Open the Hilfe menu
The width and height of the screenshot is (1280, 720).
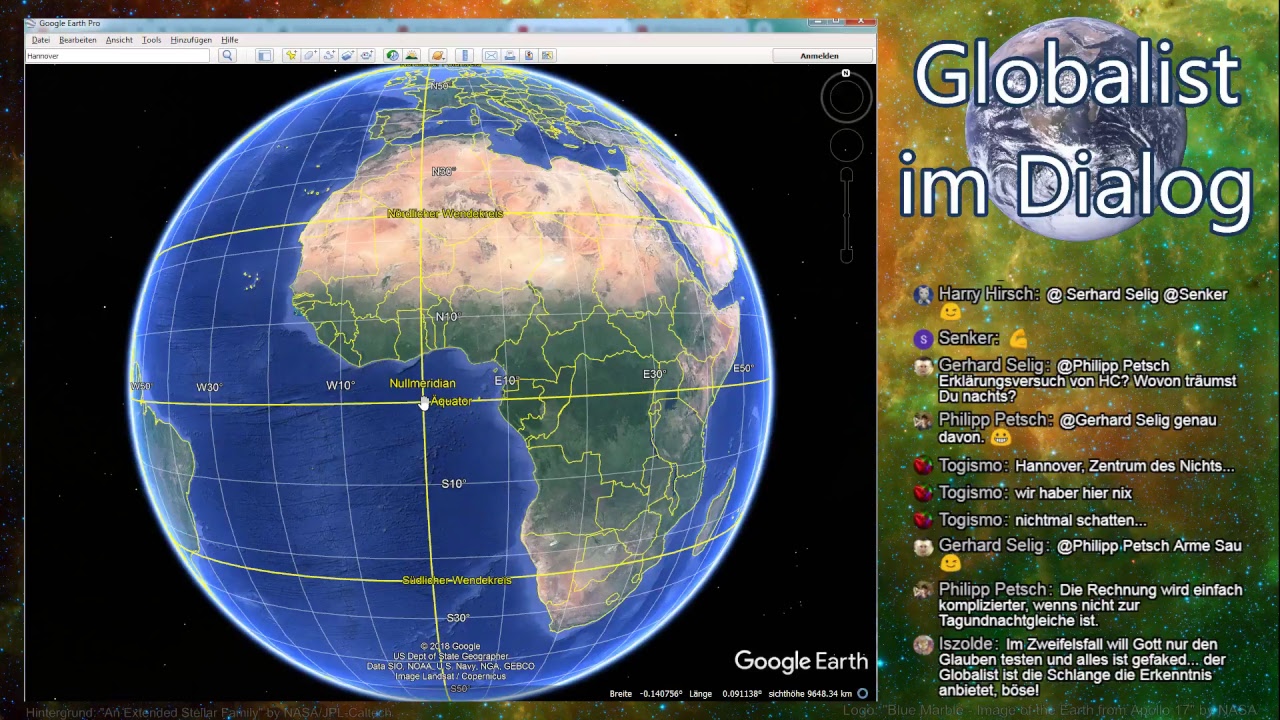(230, 40)
